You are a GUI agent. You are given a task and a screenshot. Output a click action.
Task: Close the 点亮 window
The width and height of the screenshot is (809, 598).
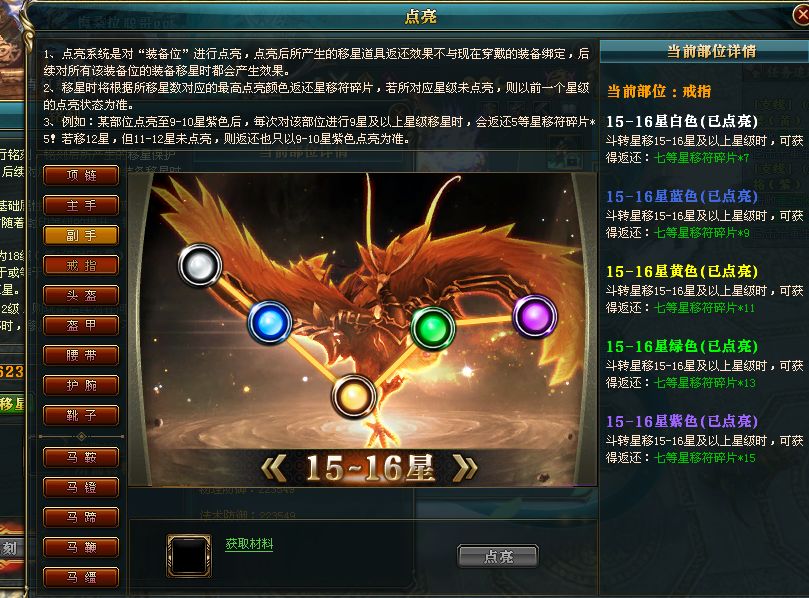(801, 15)
